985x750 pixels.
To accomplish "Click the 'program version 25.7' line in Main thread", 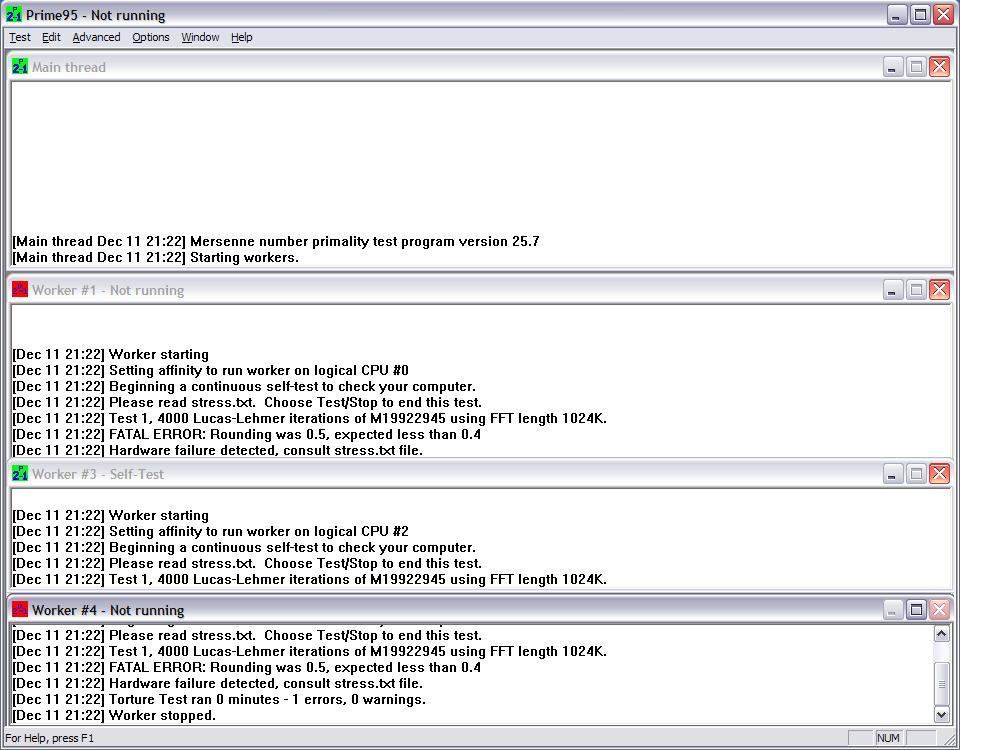I will coord(276,241).
